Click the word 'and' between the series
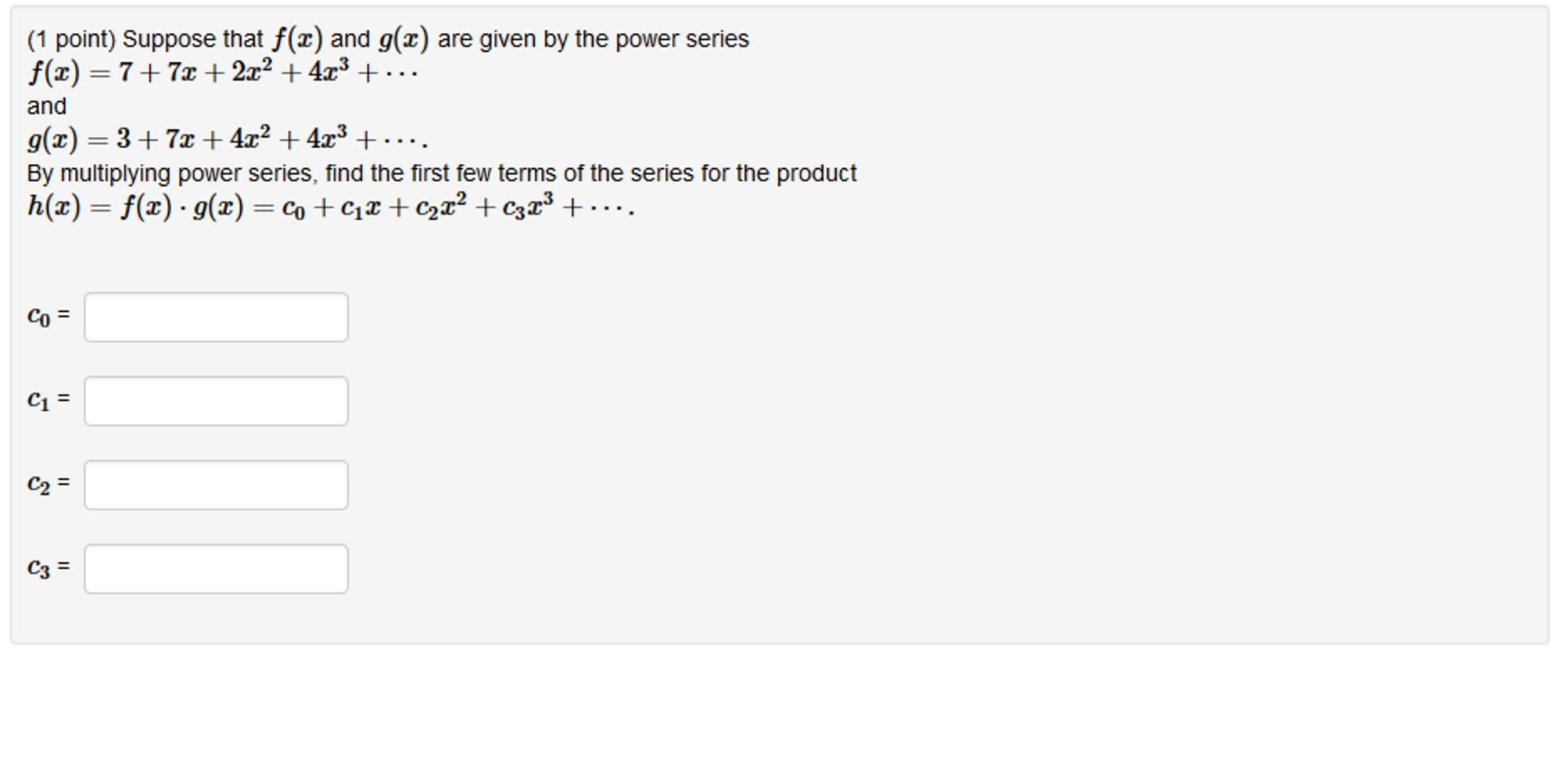The width and height of the screenshot is (1568, 772). (46, 106)
